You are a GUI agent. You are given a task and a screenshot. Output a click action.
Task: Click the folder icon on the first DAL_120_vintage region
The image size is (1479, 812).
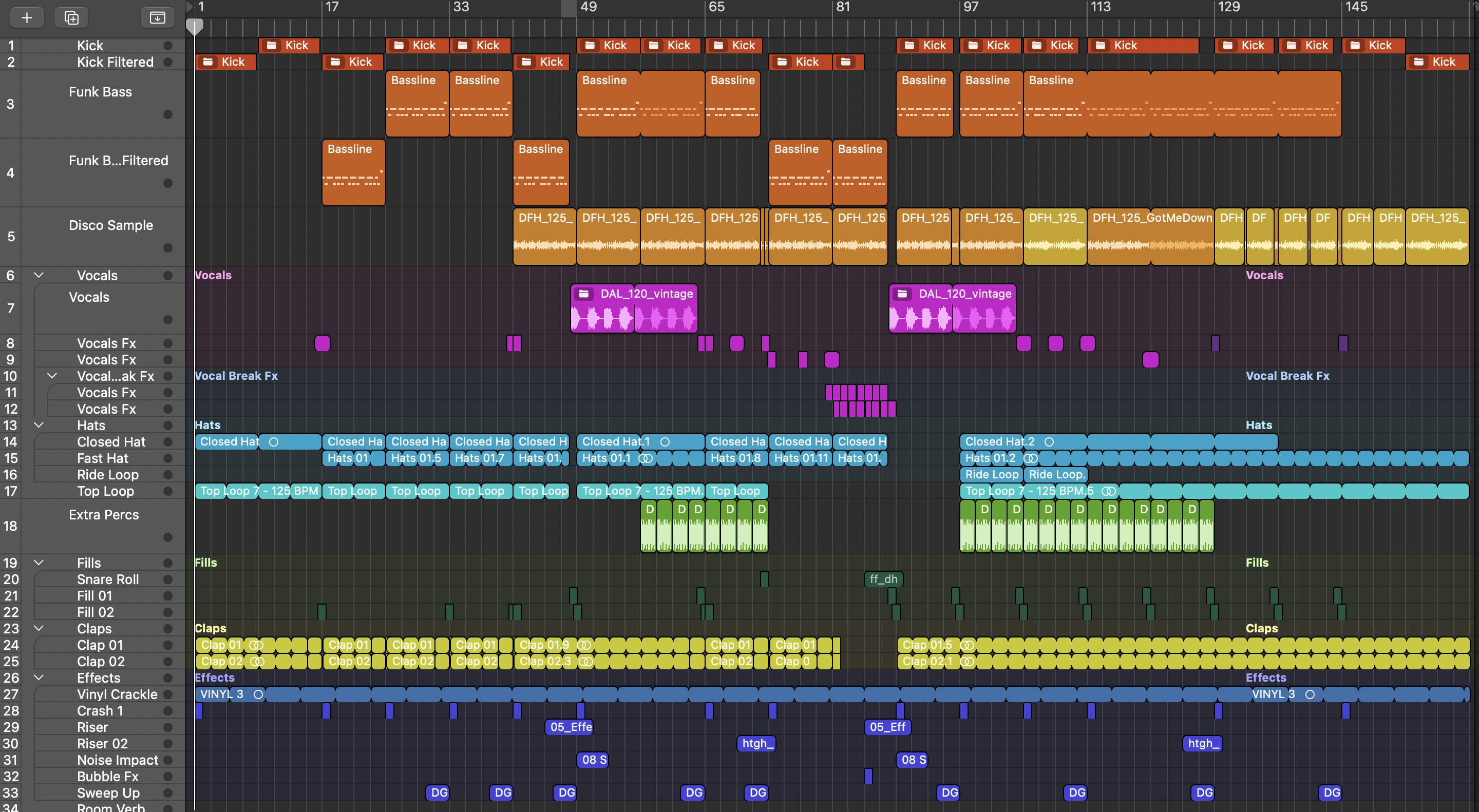pyautogui.click(x=584, y=294)
